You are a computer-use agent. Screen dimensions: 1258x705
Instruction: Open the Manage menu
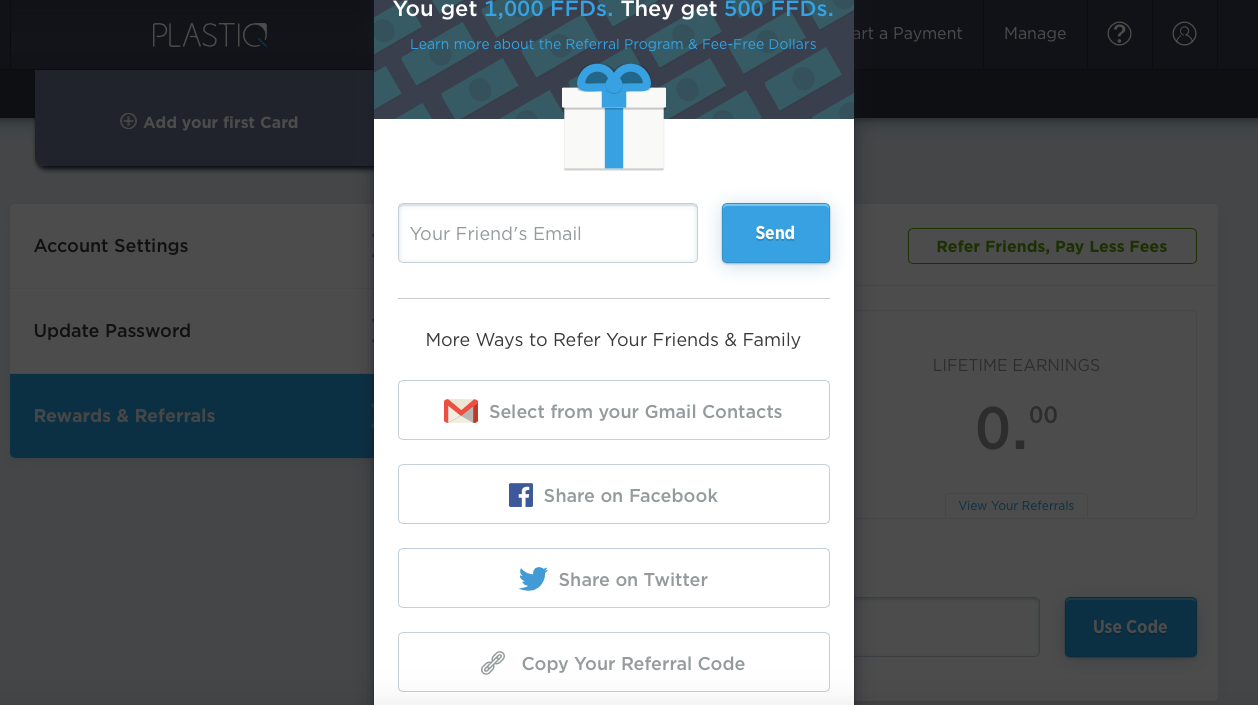1035,33
